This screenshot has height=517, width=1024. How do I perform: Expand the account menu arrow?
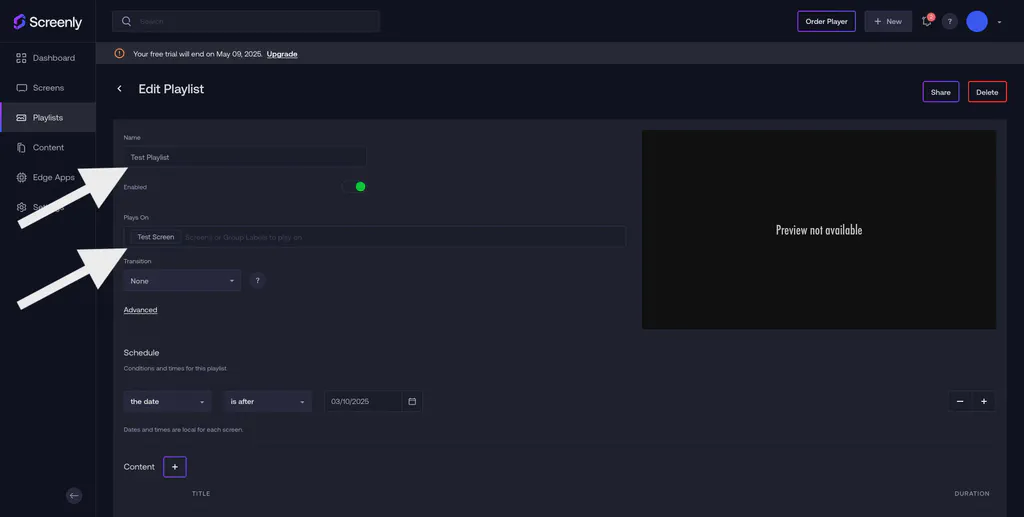999,22
